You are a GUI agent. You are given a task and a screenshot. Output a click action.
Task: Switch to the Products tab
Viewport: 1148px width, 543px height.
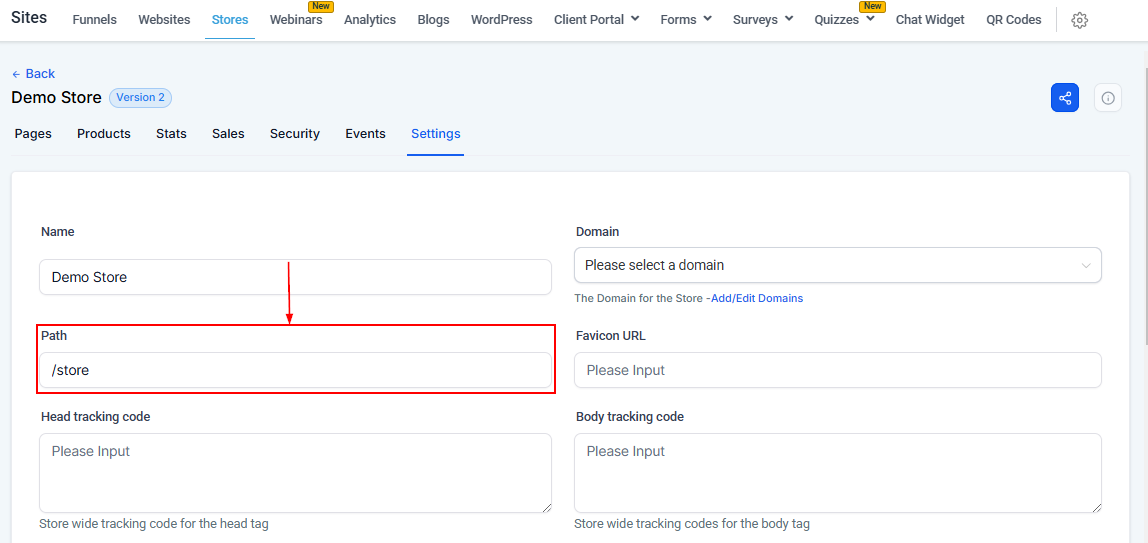(x=104, y=134)
